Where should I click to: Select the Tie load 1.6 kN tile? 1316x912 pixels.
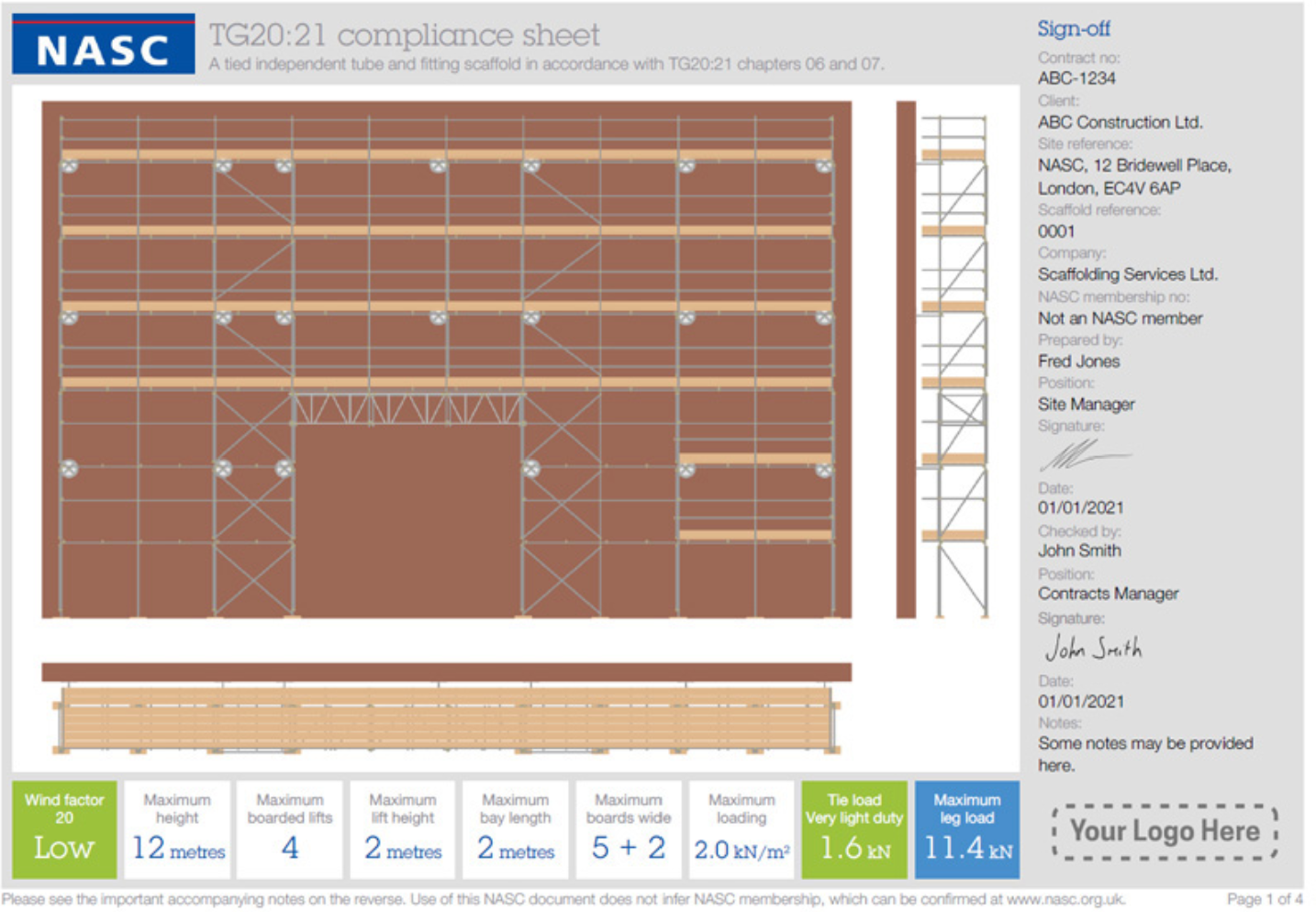pyautogui.click(x=853, y=829)
